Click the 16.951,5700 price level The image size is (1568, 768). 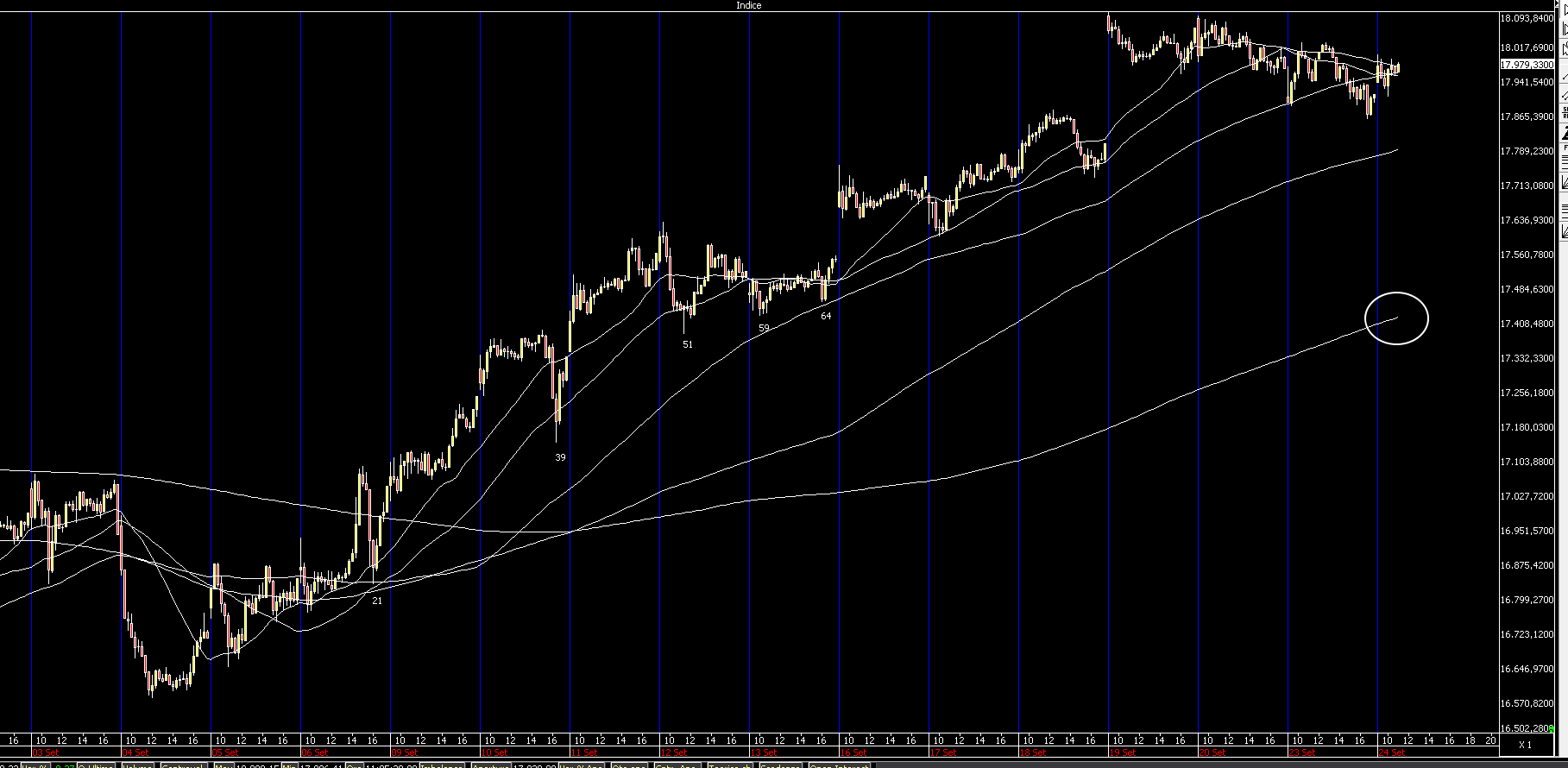[1527, 531]
